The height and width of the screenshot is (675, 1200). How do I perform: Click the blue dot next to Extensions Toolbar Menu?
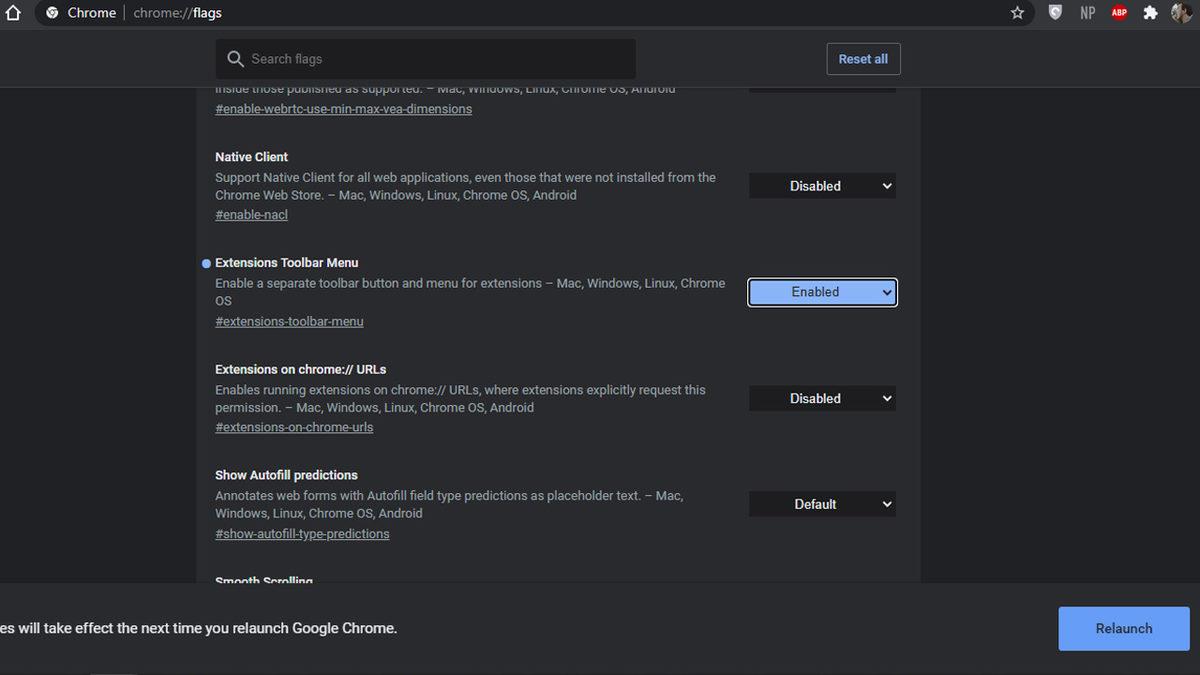[206, 263]
